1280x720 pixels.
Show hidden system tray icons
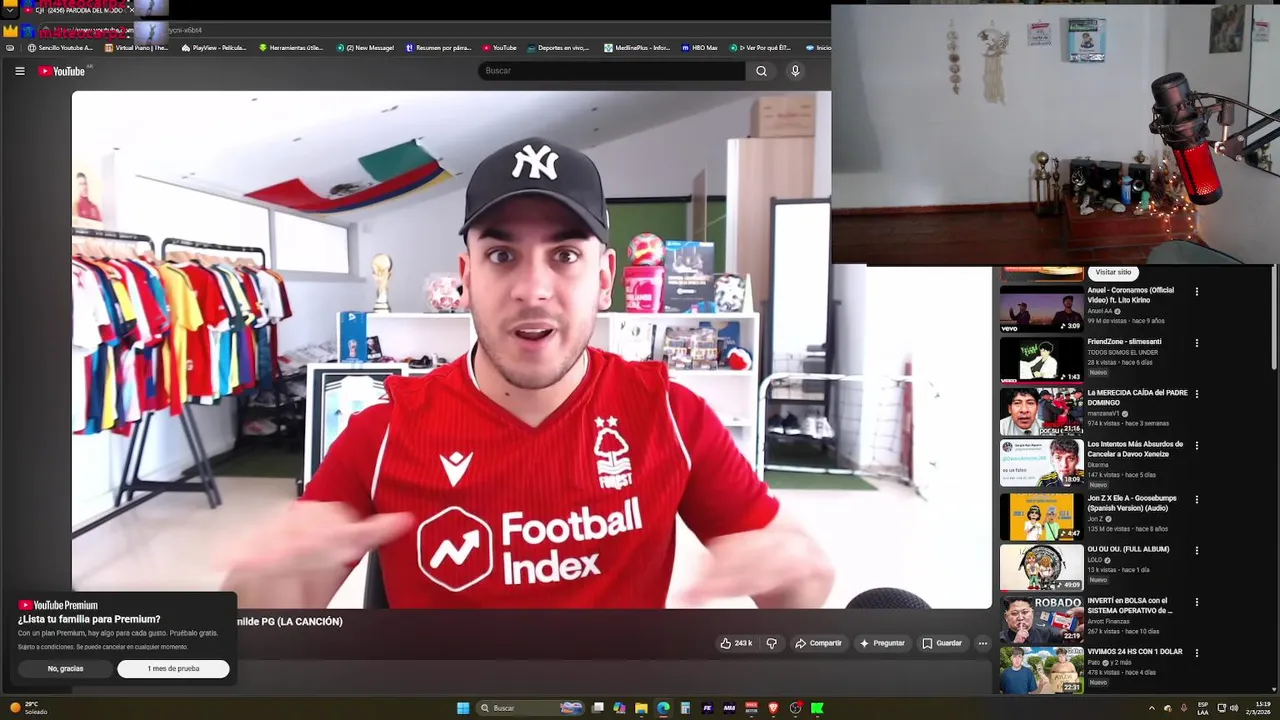(x=1151, y=708)
